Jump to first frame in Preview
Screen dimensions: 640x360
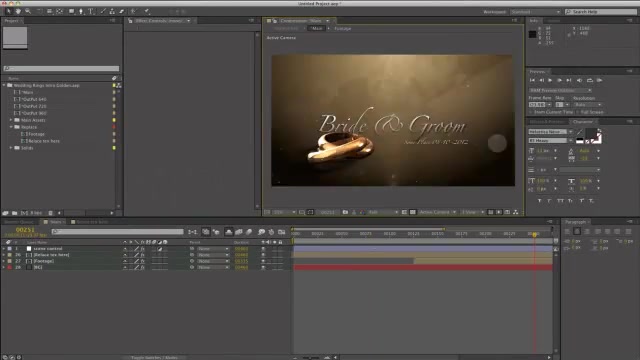click(532, 80)
